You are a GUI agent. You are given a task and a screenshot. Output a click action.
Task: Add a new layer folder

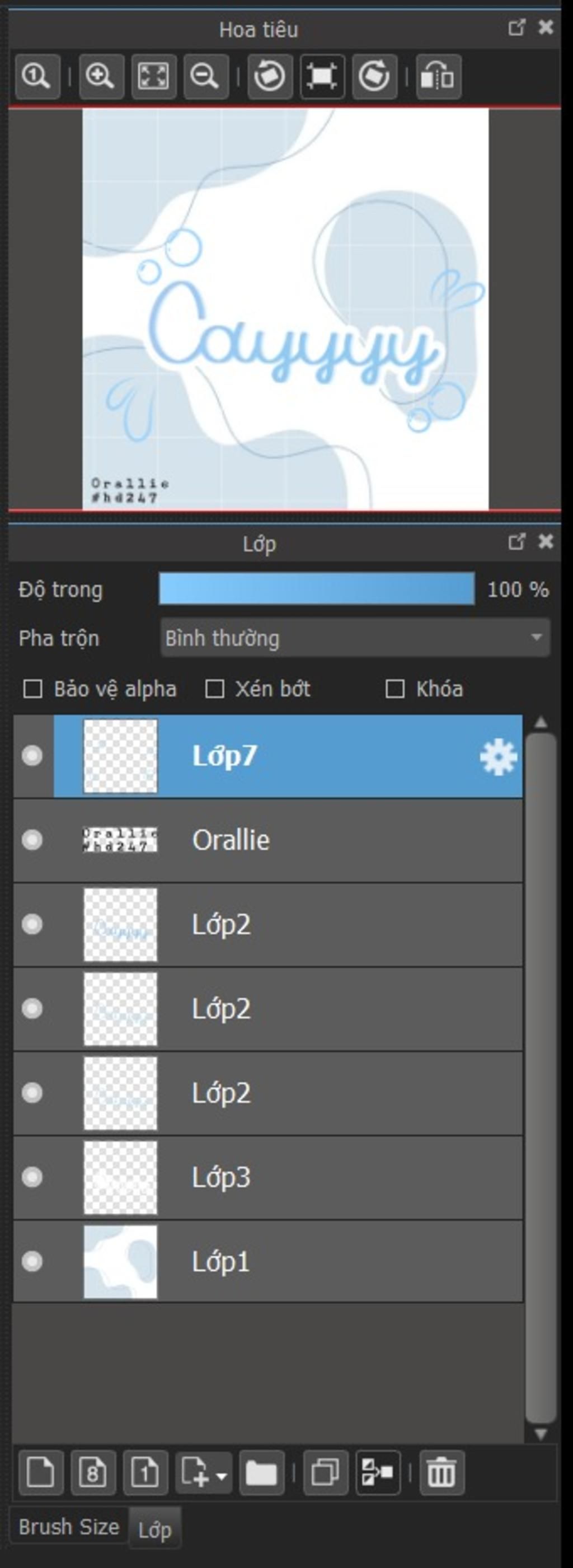pos(261,1472)
